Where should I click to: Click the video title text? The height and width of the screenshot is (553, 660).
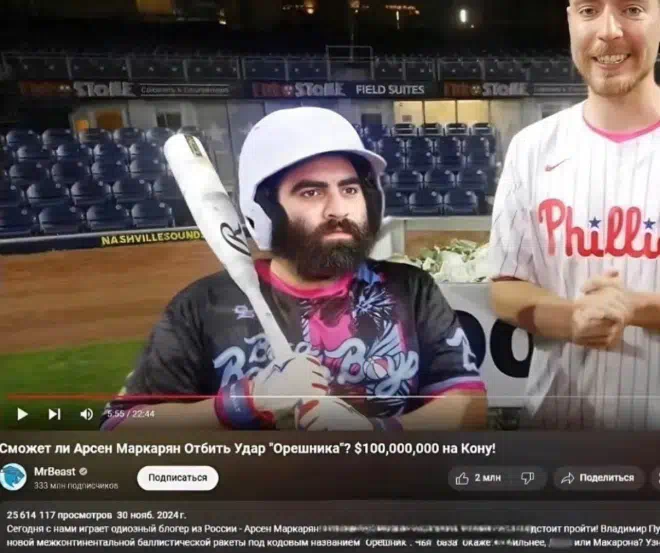click(248, 449)
